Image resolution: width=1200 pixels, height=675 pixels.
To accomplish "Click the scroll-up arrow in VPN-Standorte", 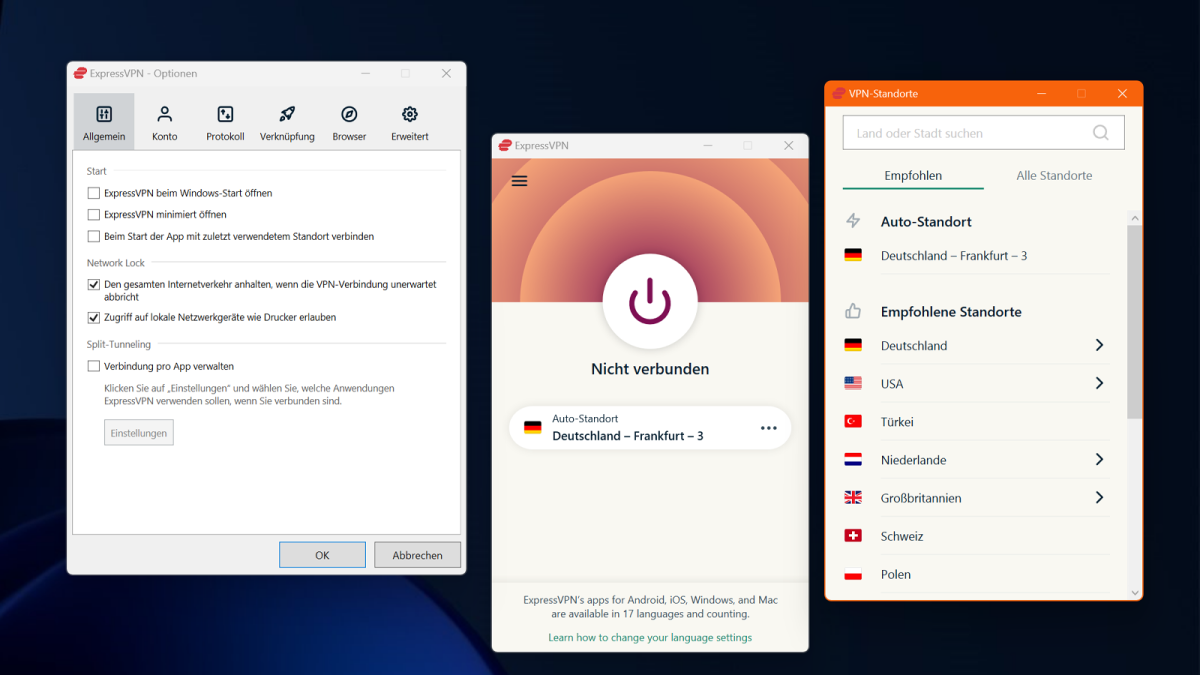I will click(1134, 217).
